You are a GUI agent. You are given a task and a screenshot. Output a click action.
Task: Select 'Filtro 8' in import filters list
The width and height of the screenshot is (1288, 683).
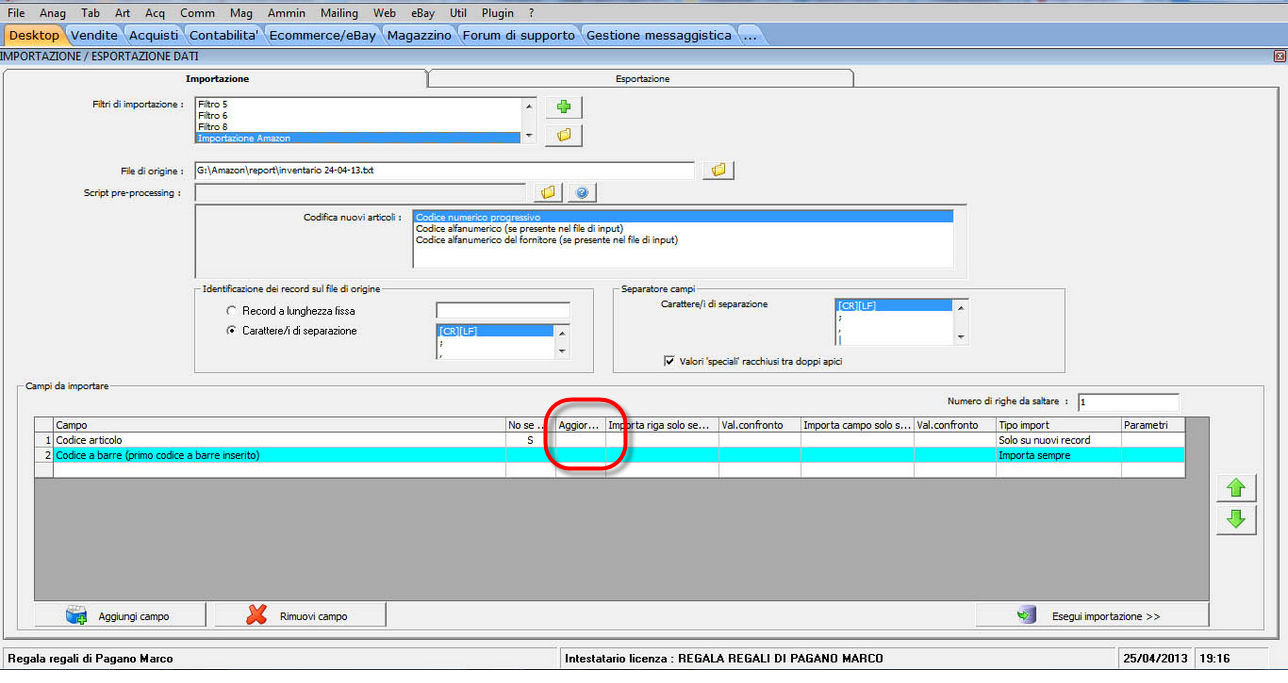tap(358, 127)
